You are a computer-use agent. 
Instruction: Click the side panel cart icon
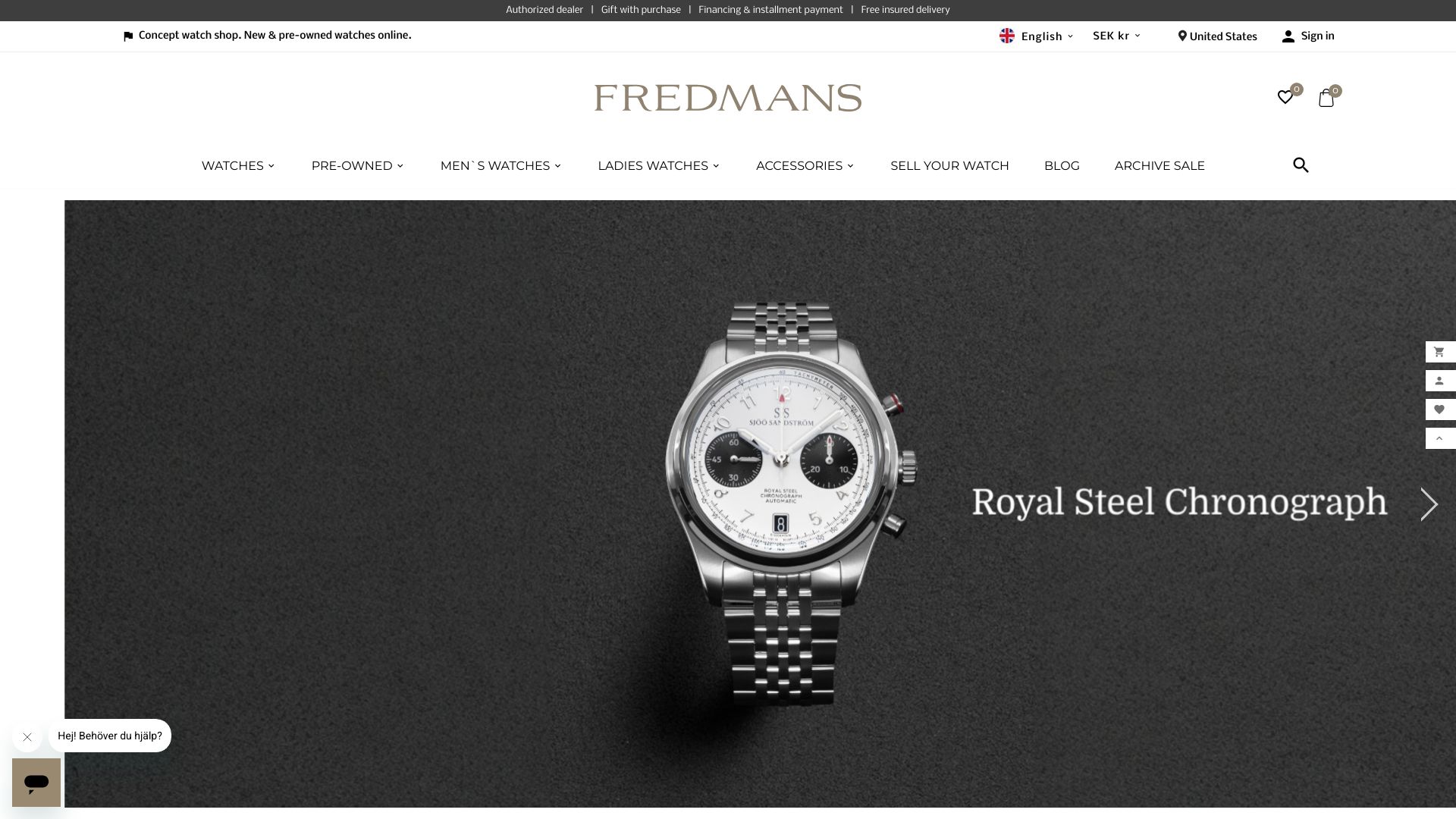1440,352
